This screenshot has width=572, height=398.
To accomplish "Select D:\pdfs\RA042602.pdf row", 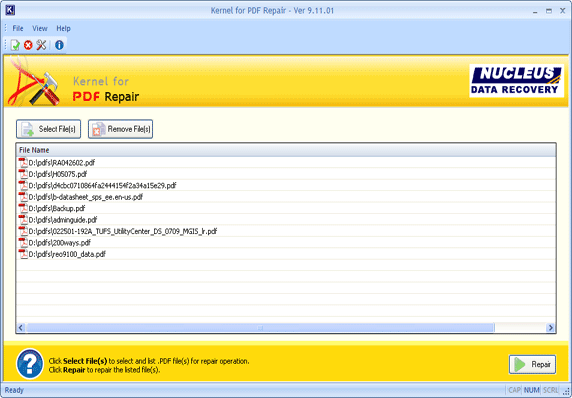I will (286, 162).
